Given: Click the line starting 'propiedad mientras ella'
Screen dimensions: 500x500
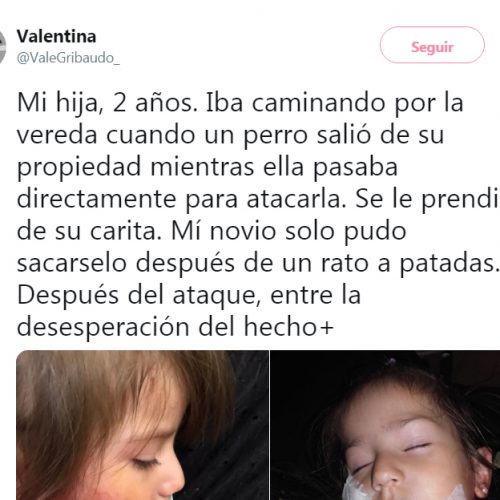Looking at the screenshot, I should 207,167.
